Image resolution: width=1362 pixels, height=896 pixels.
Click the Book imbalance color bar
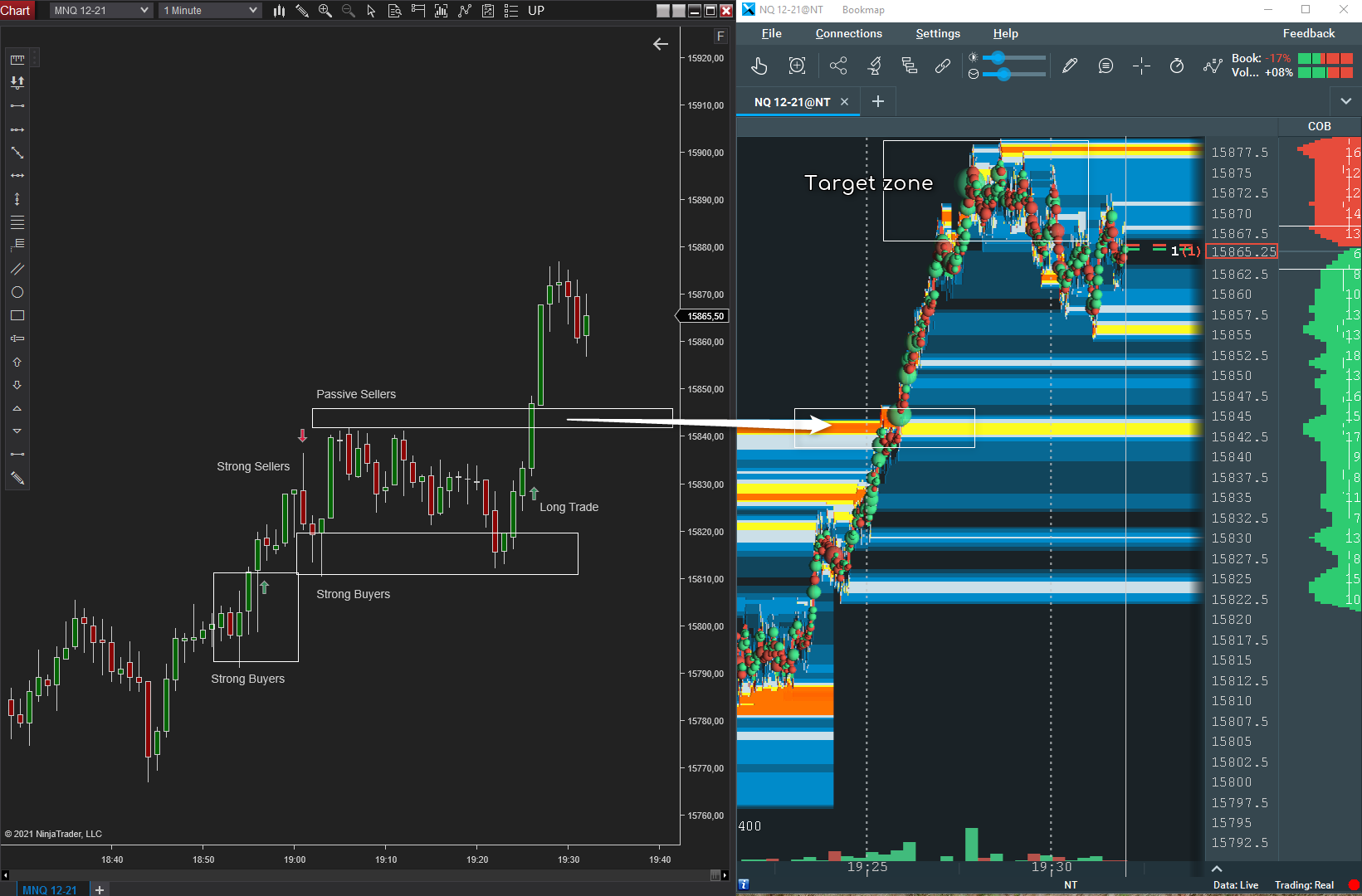1325,58
